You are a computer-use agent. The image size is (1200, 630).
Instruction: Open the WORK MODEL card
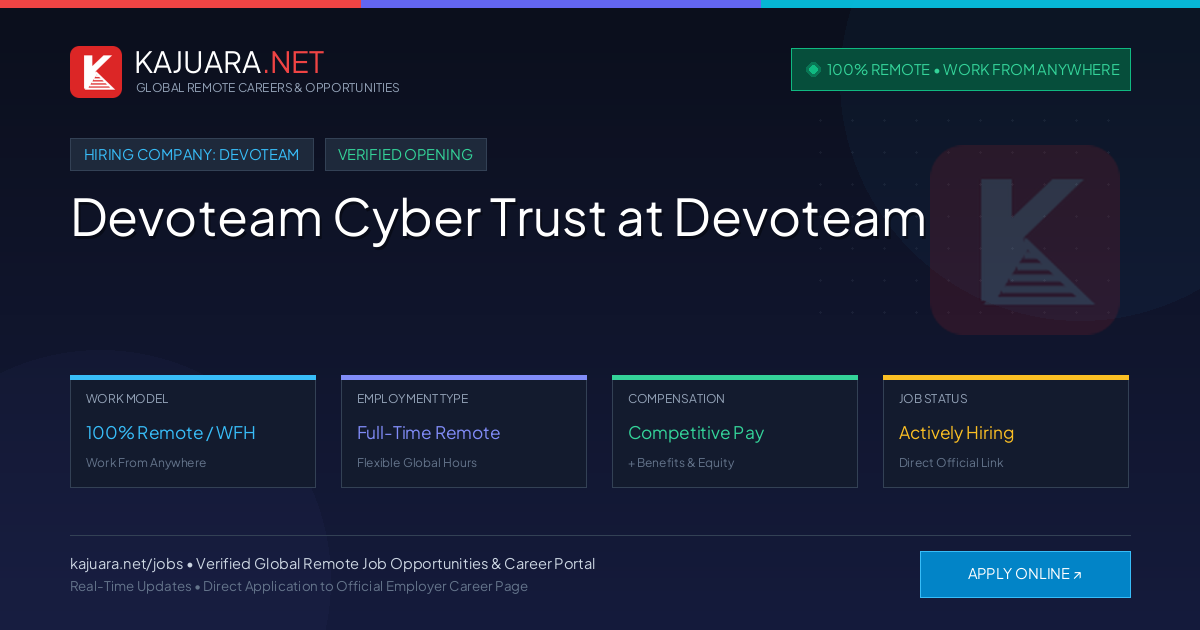click(x=193, y=432)
